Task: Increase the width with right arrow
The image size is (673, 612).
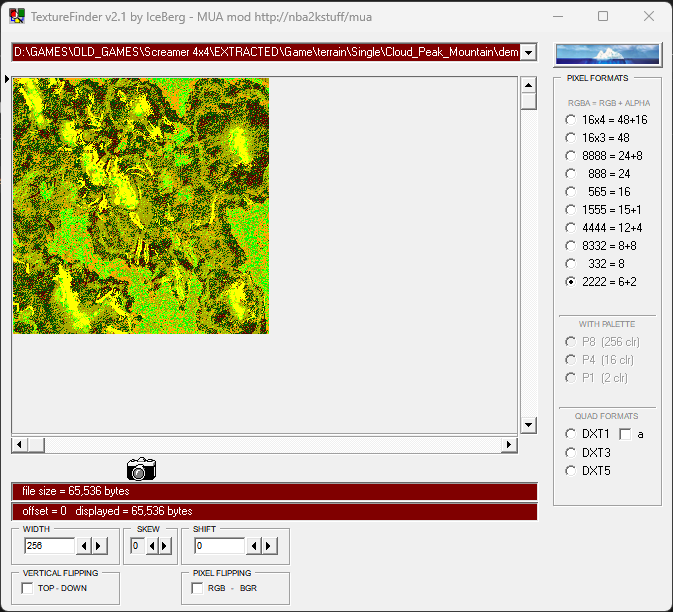Action: pos(99,546)
